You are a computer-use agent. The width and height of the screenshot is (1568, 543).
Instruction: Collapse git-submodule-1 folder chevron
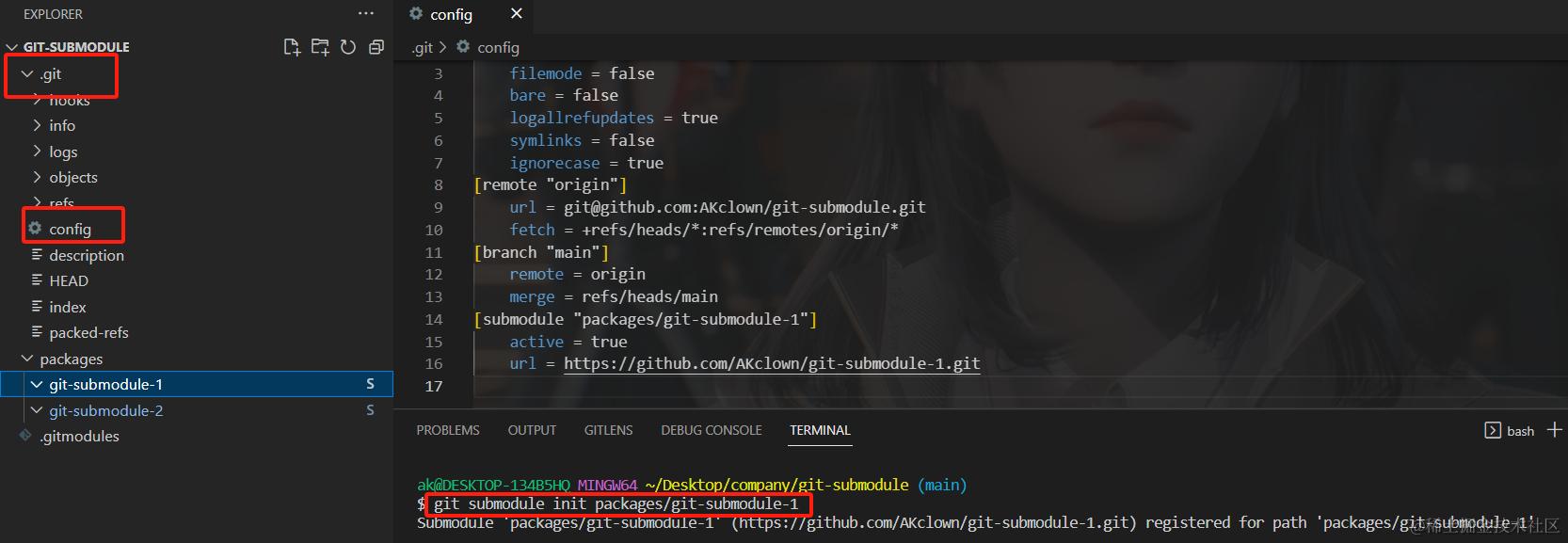click(37, 384)
